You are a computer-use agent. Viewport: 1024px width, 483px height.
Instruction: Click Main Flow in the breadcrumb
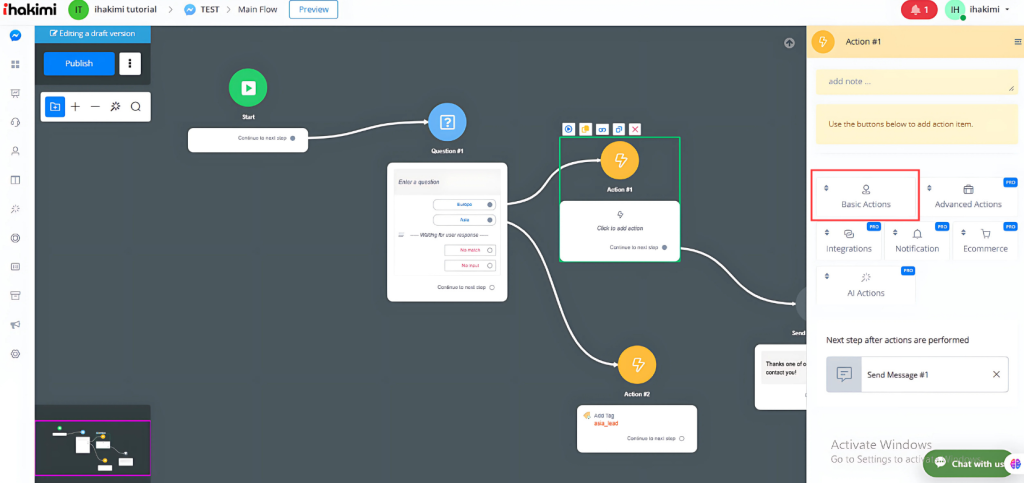coord(258,10)
